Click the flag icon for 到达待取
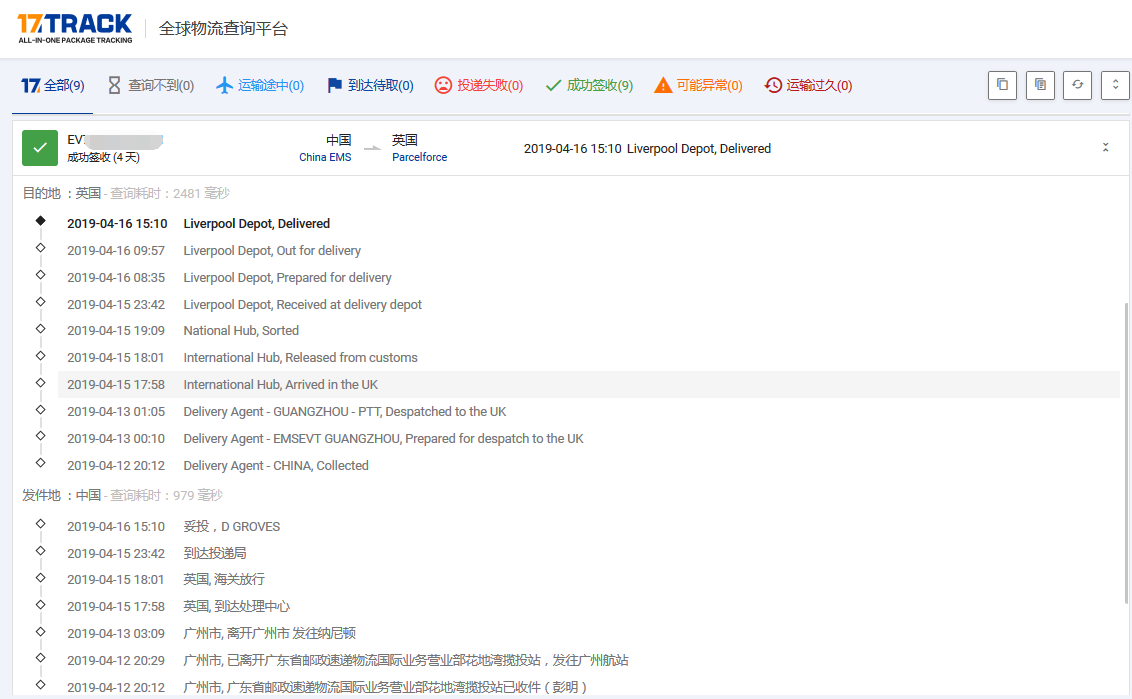Screen dimensions: 1132x699 coord(335,86)
